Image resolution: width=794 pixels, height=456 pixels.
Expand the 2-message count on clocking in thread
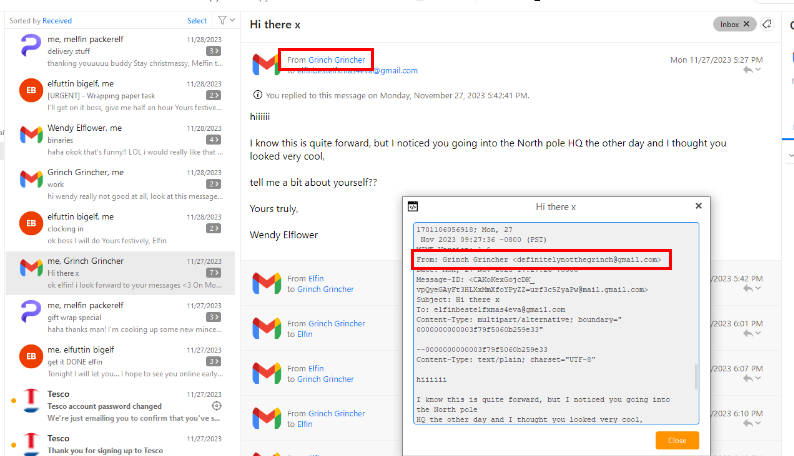(x=213, y=228)
